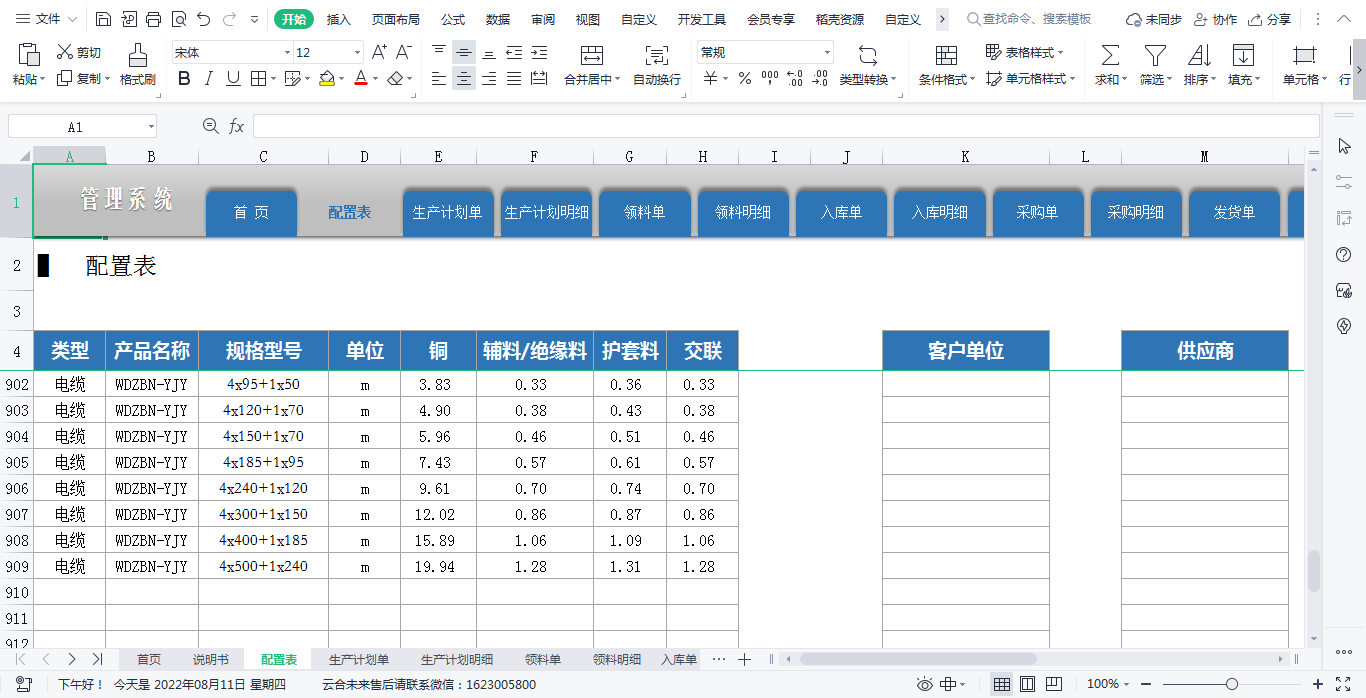Image resolution: width=1366 pixels, height=698 pixels.
Task: Click the 采购单 navigation button
Action: (x=1037, y=213)
